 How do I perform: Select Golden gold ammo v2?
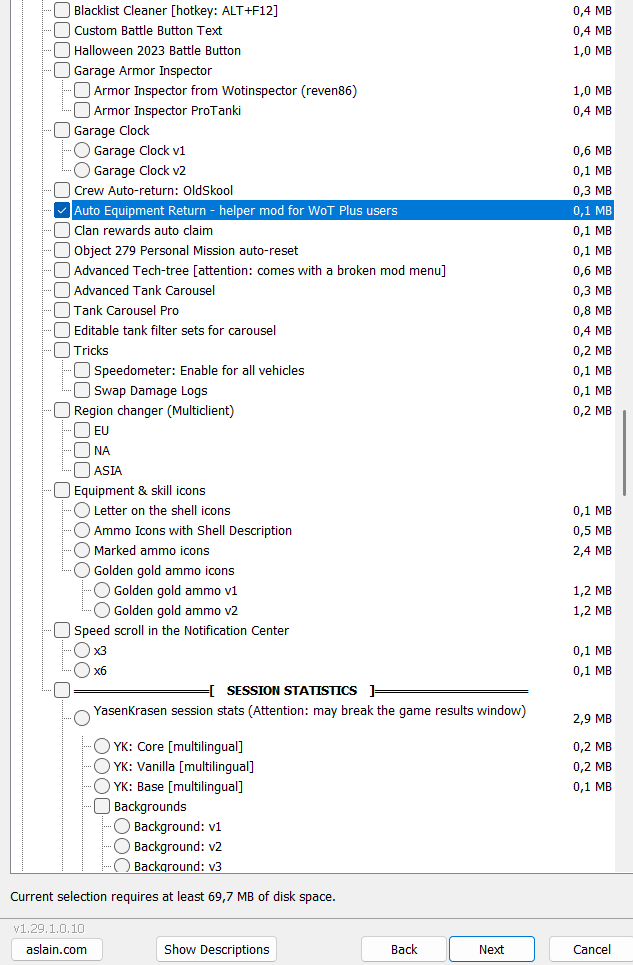pos(102,610)
